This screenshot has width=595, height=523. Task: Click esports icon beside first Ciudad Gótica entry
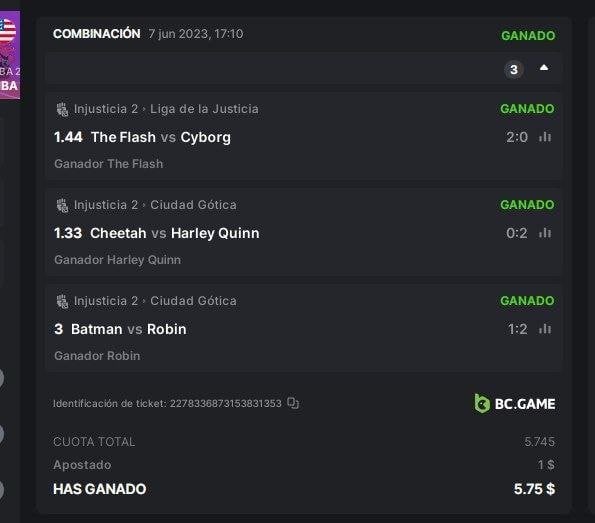click(62, 205)
